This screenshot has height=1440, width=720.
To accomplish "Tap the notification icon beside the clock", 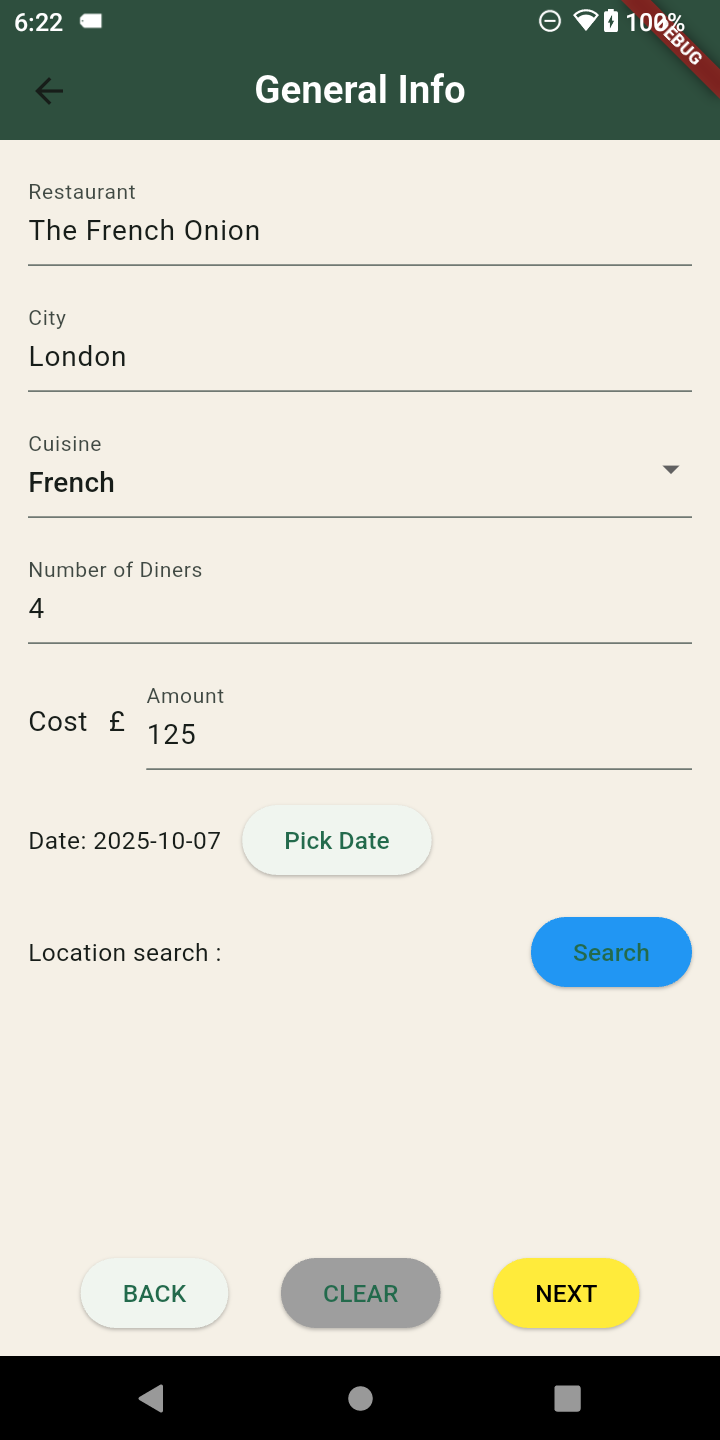I will pos(91,21).
